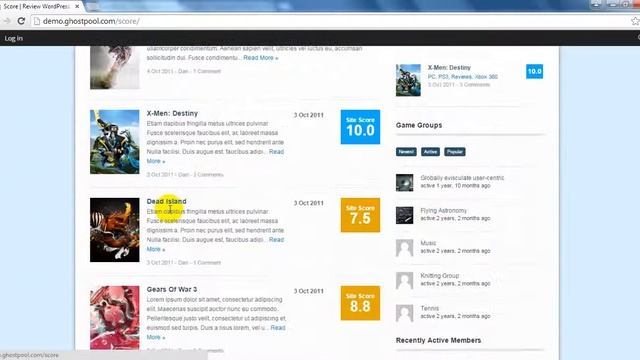Click the page icon in the address bar
640x360 pixels.
pyautogui.click(x=37, y=21)
